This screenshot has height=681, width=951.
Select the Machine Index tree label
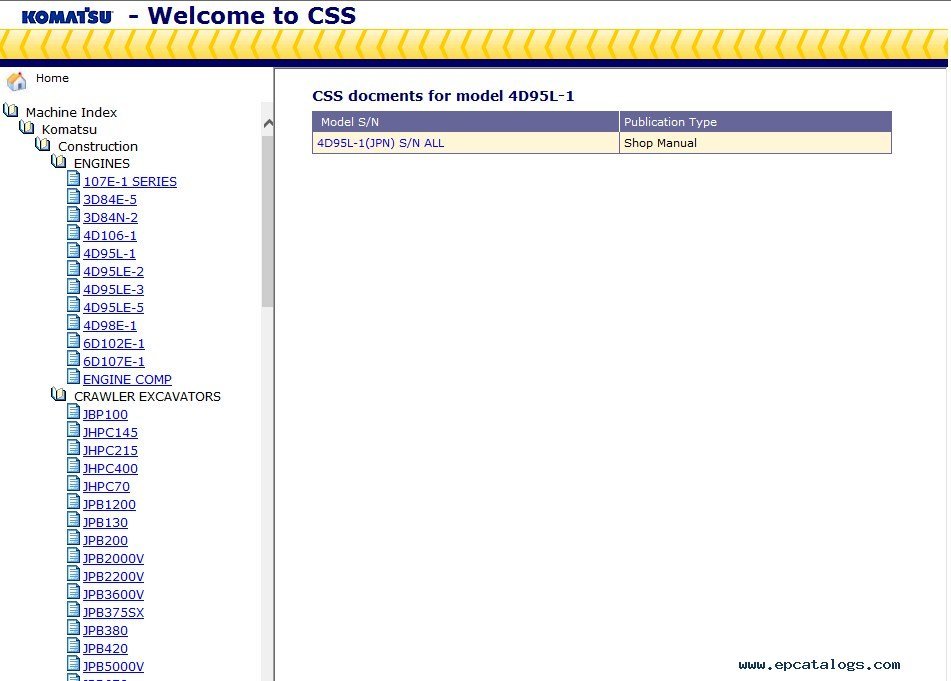point(72,112)
